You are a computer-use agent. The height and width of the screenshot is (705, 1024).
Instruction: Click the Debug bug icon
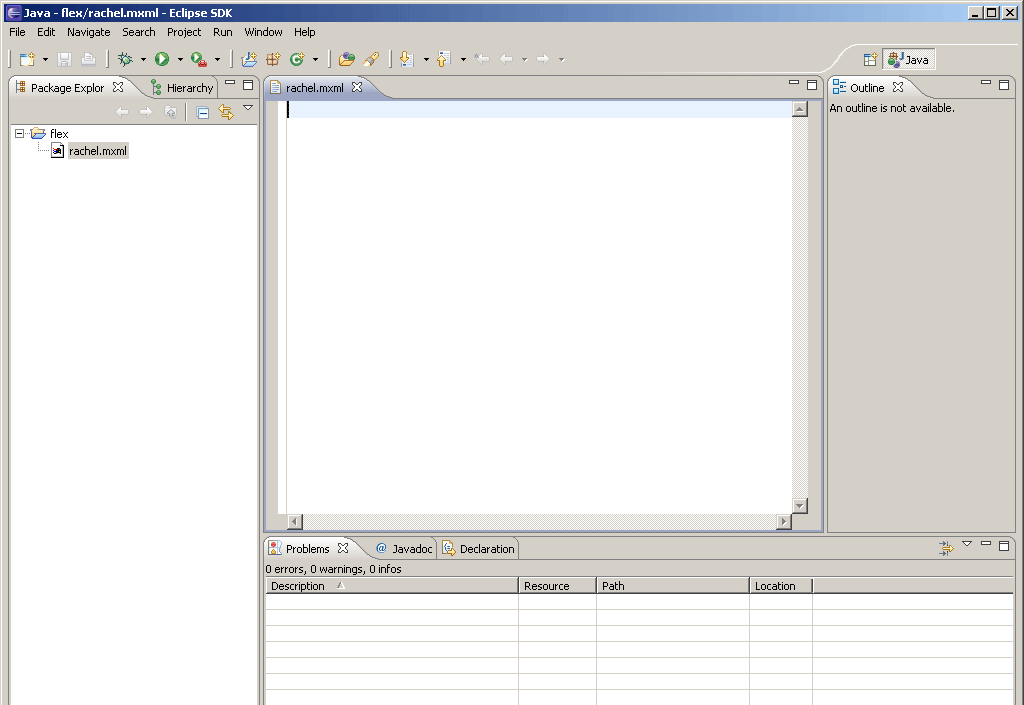[x=125, y=59]
